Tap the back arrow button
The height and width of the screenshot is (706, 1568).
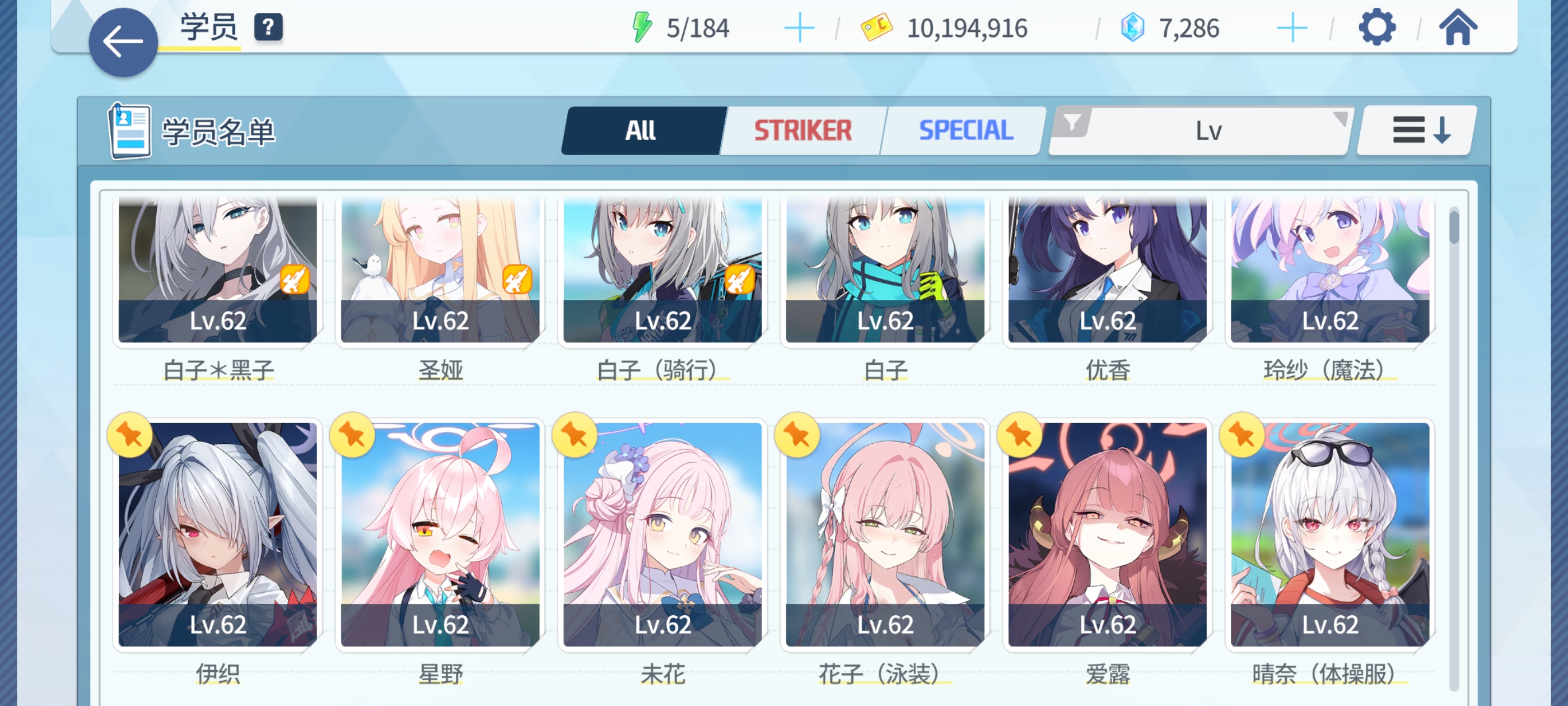(123, 42)
